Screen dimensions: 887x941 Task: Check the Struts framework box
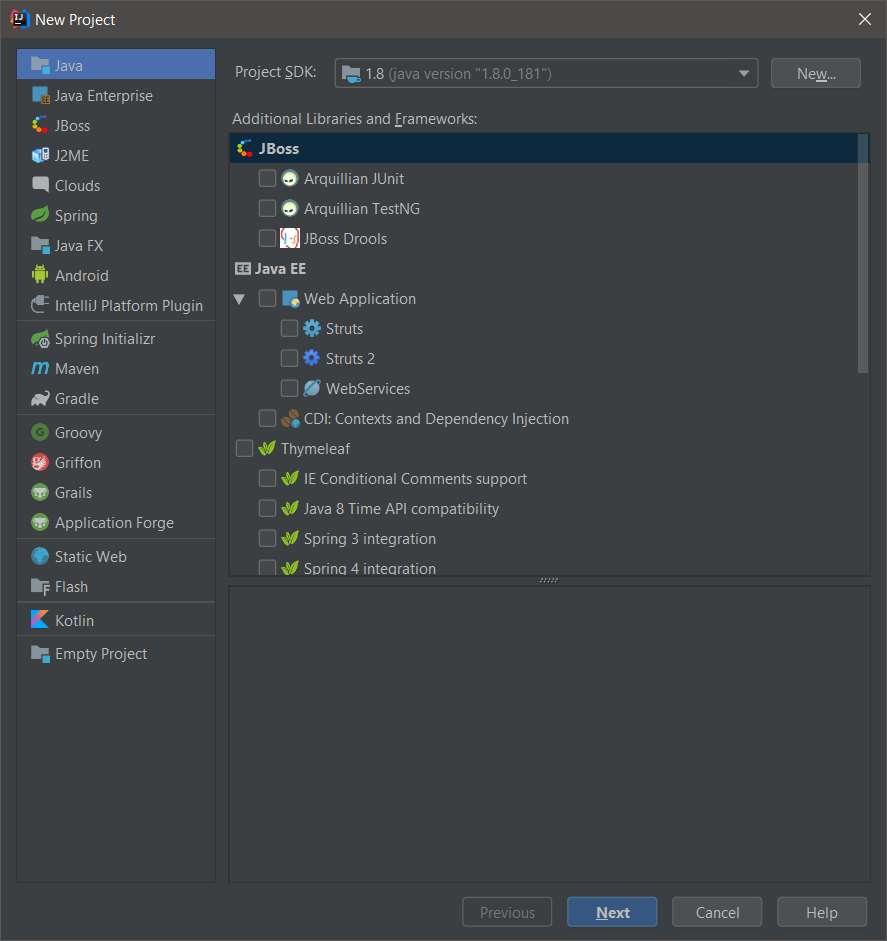pos(289,328)
